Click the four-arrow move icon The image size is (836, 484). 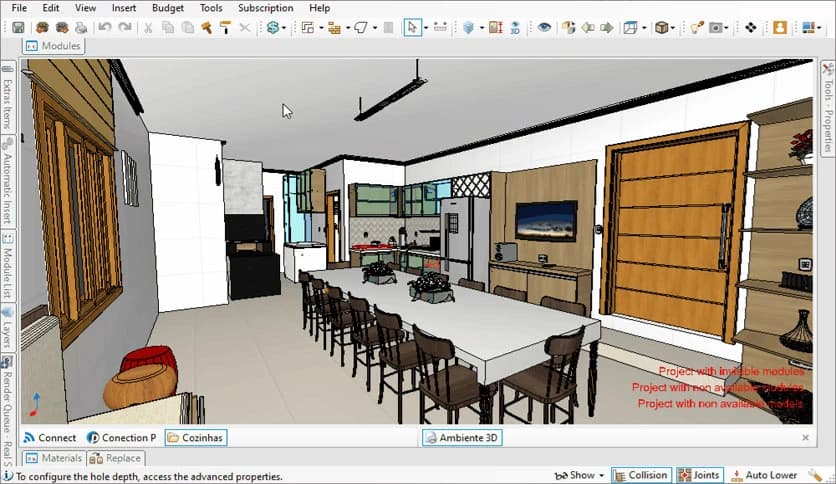coord(751,28)
